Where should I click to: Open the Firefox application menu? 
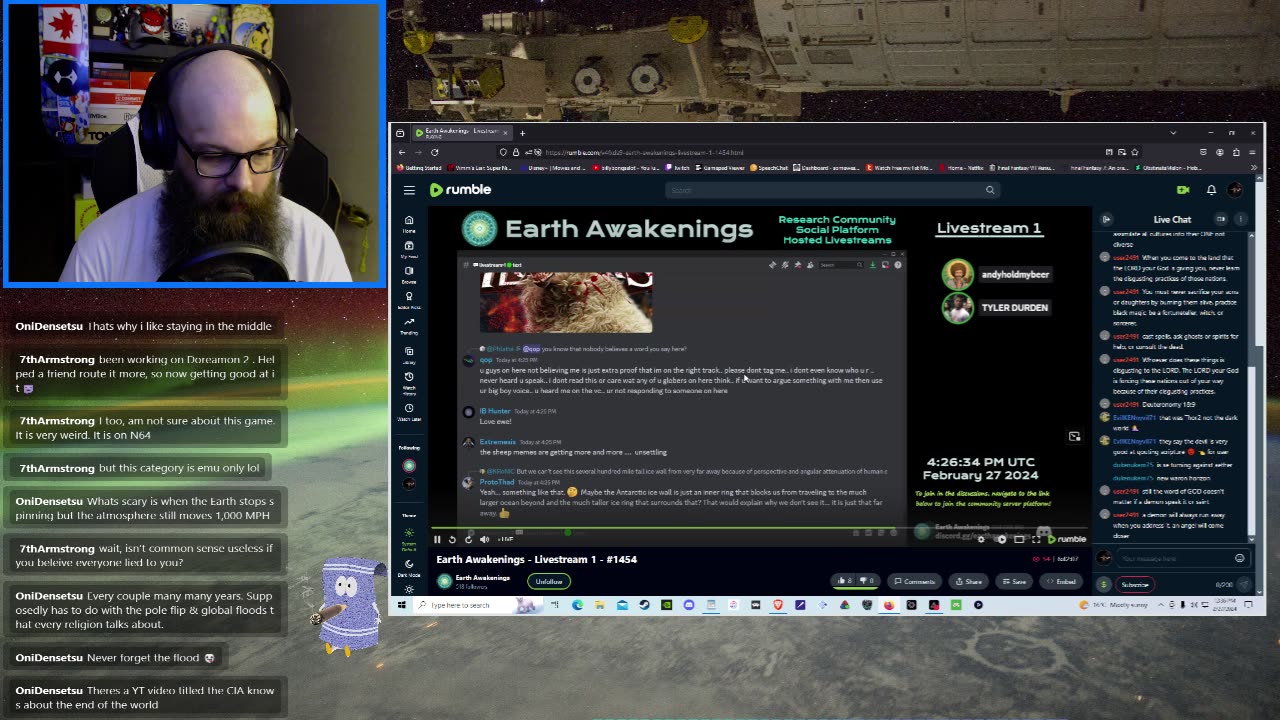[1252, 152]
